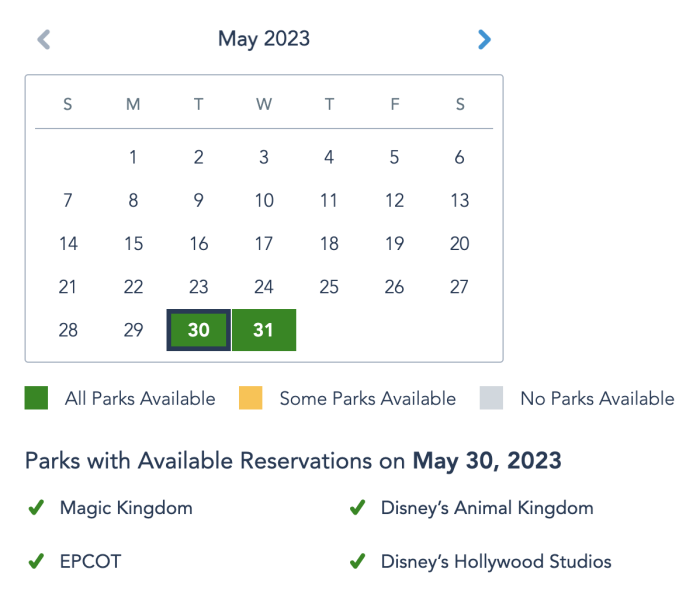Image resolution: width=700 pixels, height=597 pixels.
Task: Click the EPCOT park name
Action: [x=90, y=562]
